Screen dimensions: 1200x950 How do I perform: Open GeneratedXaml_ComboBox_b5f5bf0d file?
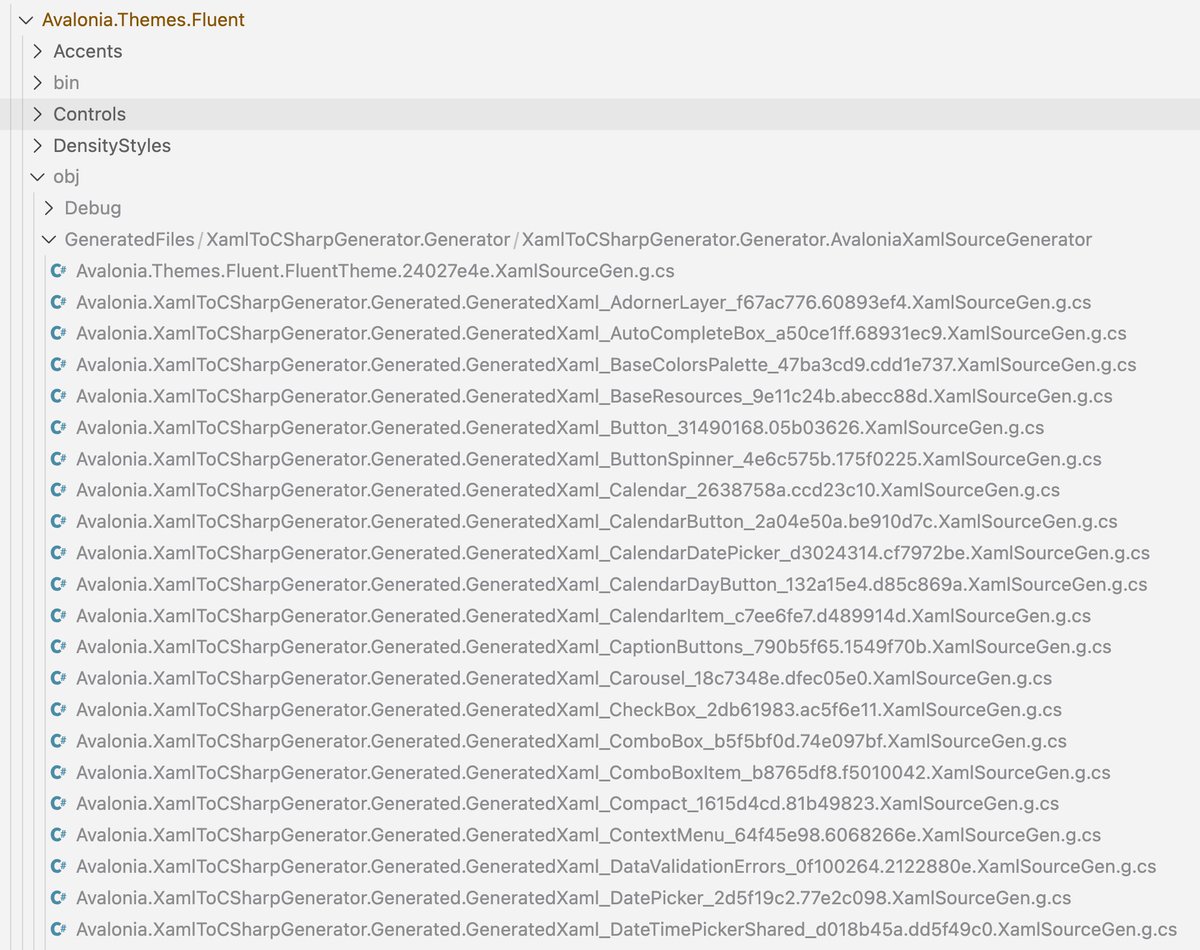tap(571, 741)
